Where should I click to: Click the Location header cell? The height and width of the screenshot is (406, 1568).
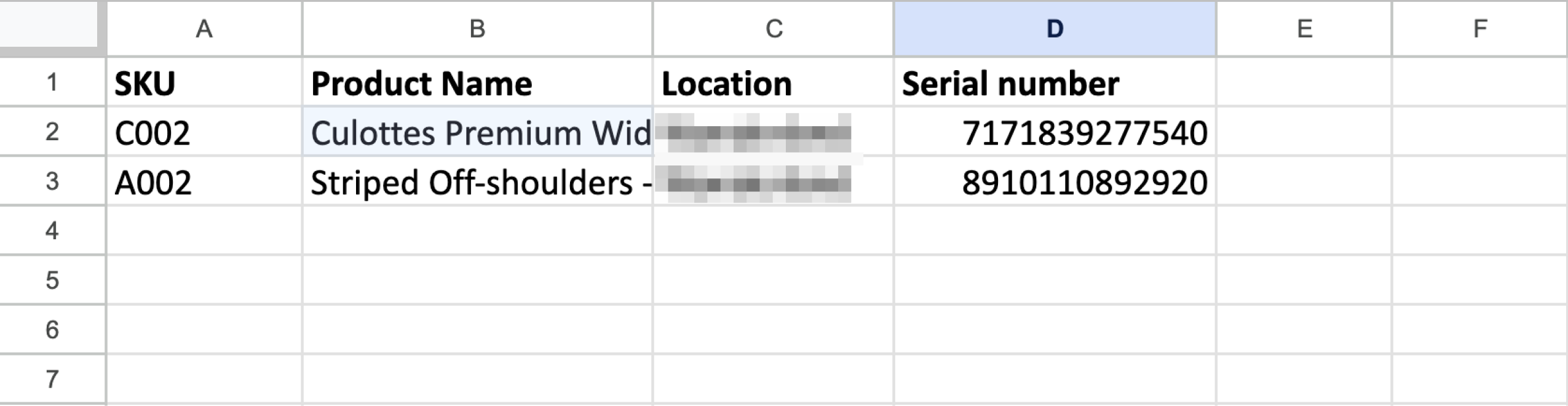pos(774,83)
